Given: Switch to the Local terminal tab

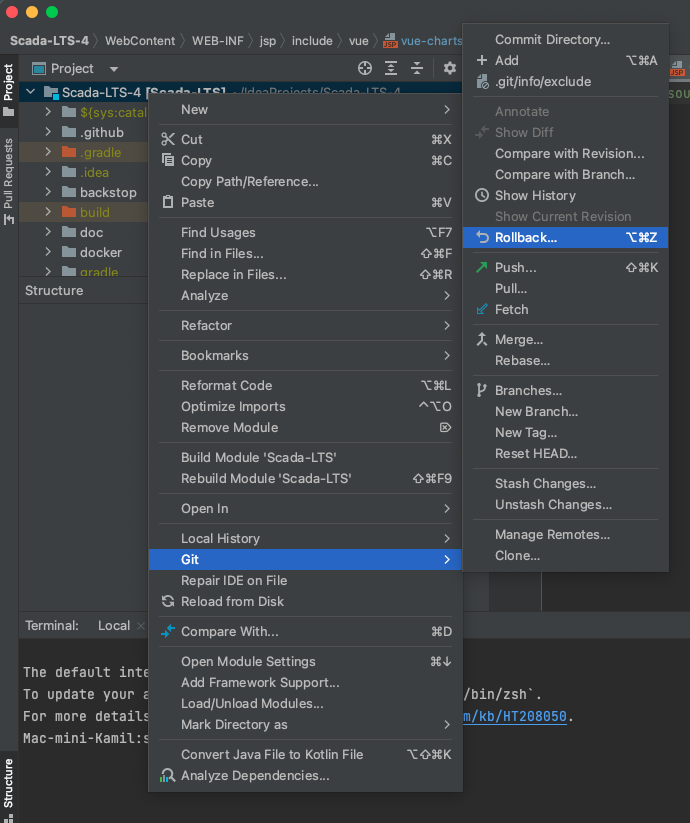Looking at the screenshot, I should [114, 626].
